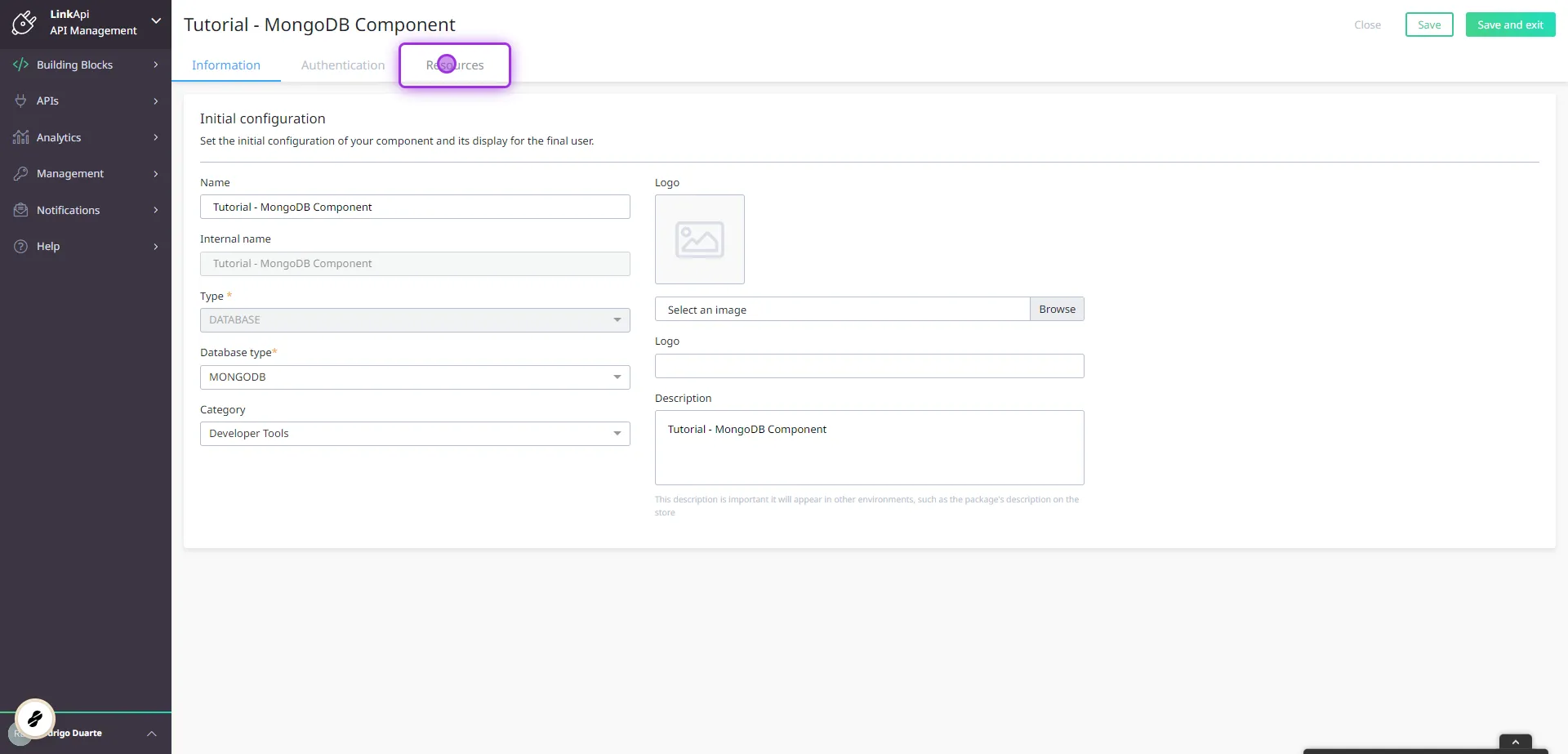Expand the Analytics menu chevron
The height and width of the screenshot is (754, 1568).
coord(156,137)
